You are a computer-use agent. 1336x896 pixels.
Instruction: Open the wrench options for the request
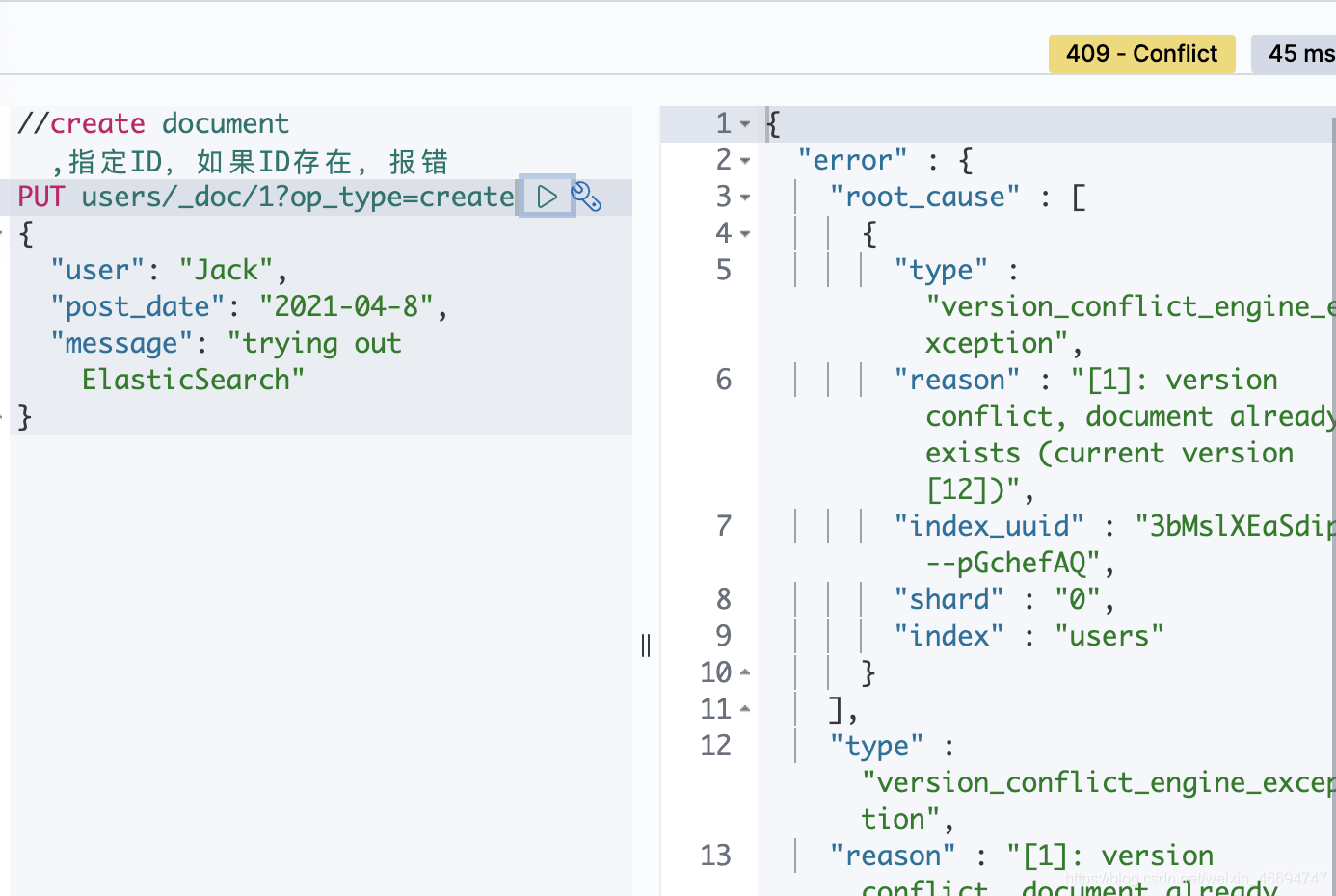point(586,197)
